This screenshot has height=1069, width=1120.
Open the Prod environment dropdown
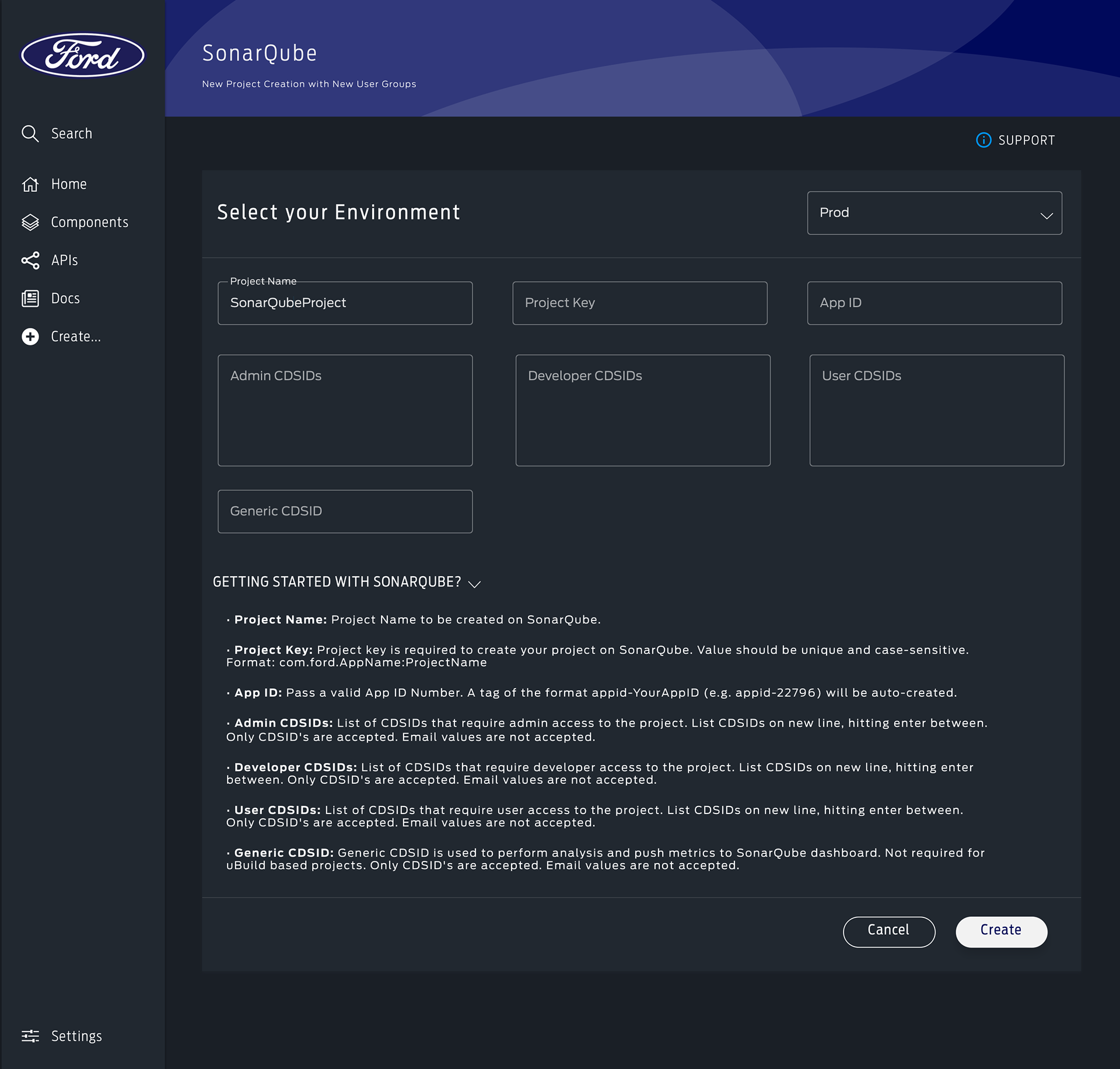[x=935, y=213]
